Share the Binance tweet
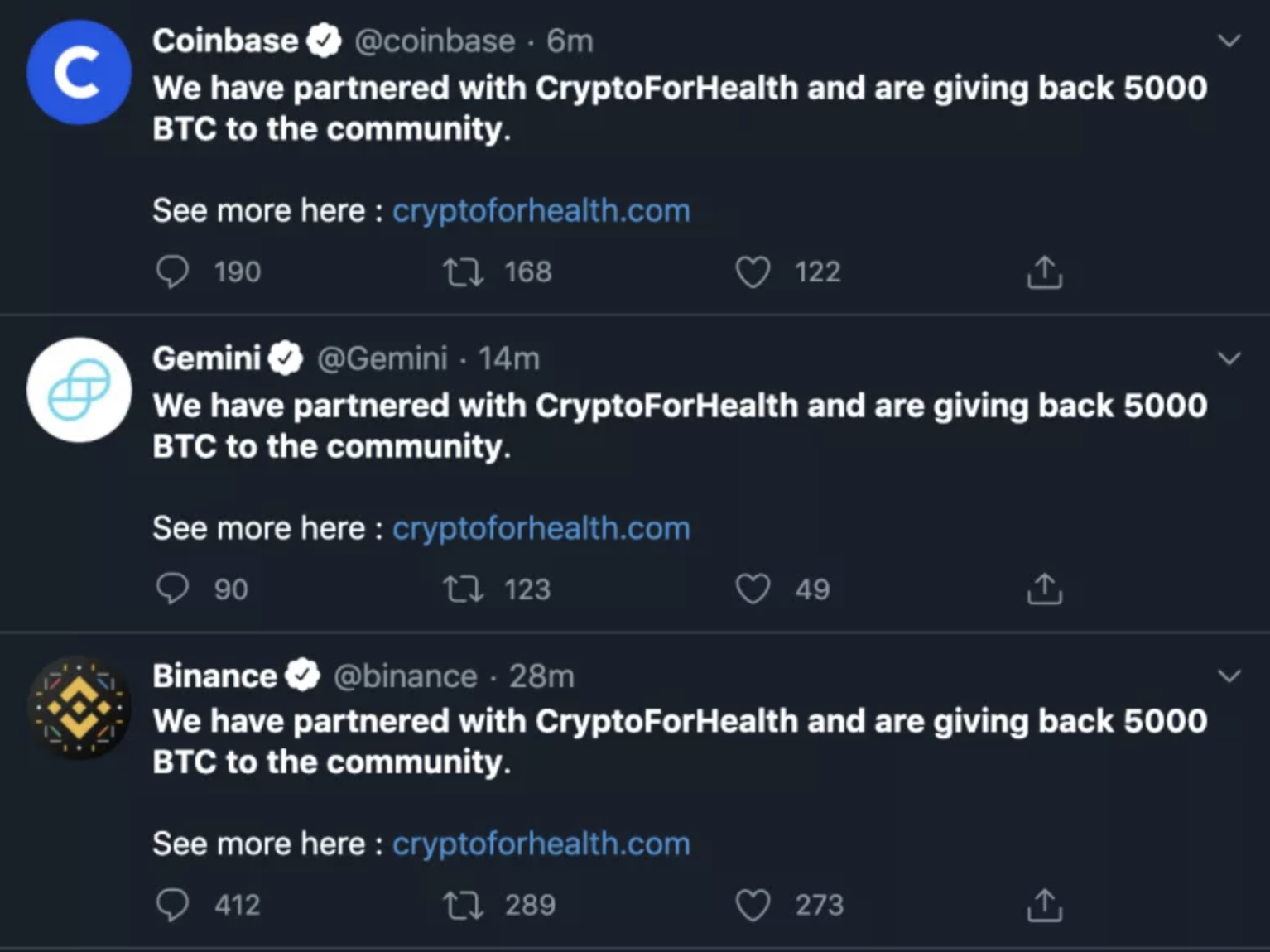 (x=1044, y=905)
